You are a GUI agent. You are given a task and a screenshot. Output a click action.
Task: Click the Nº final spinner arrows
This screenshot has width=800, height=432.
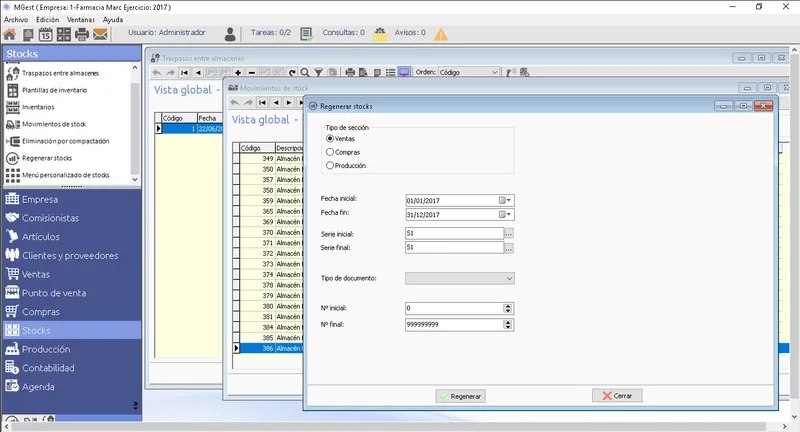508,324
